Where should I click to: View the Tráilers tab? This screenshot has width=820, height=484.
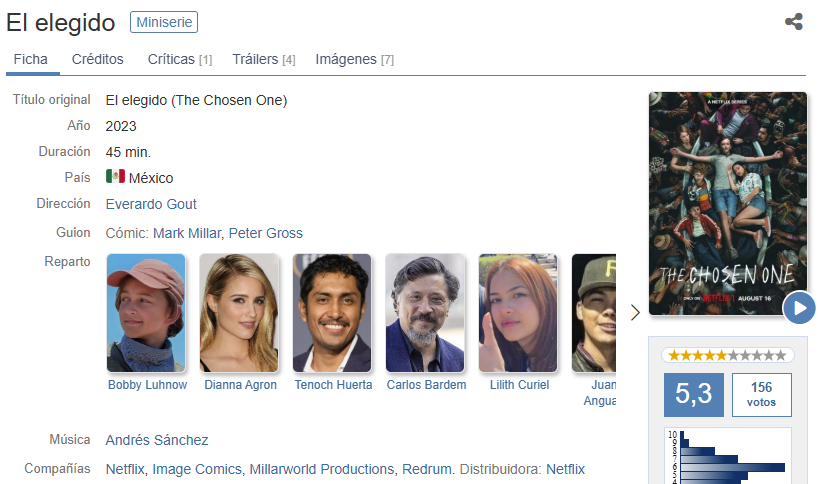264,60
